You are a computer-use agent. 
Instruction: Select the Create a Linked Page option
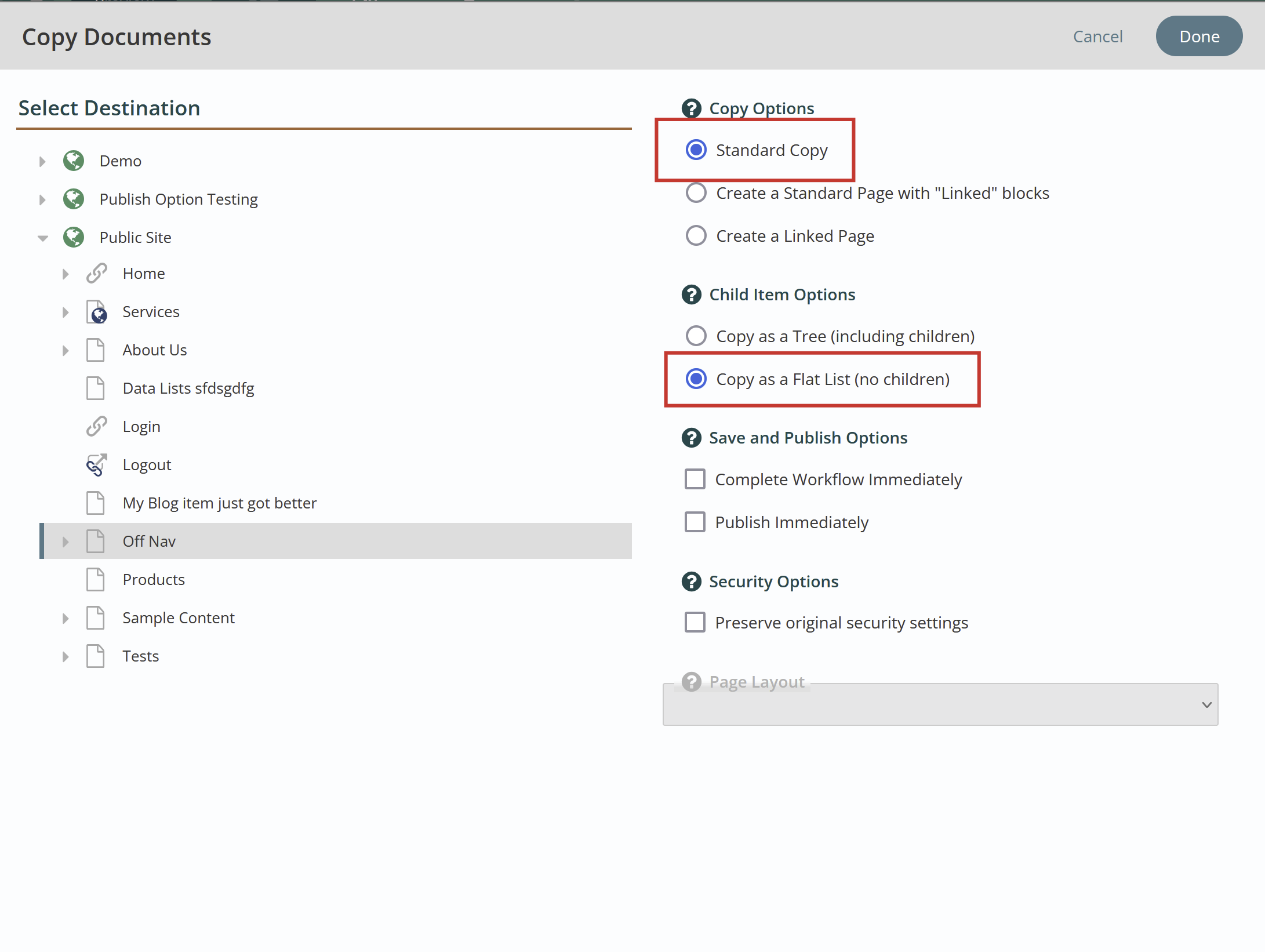[696, 236]
